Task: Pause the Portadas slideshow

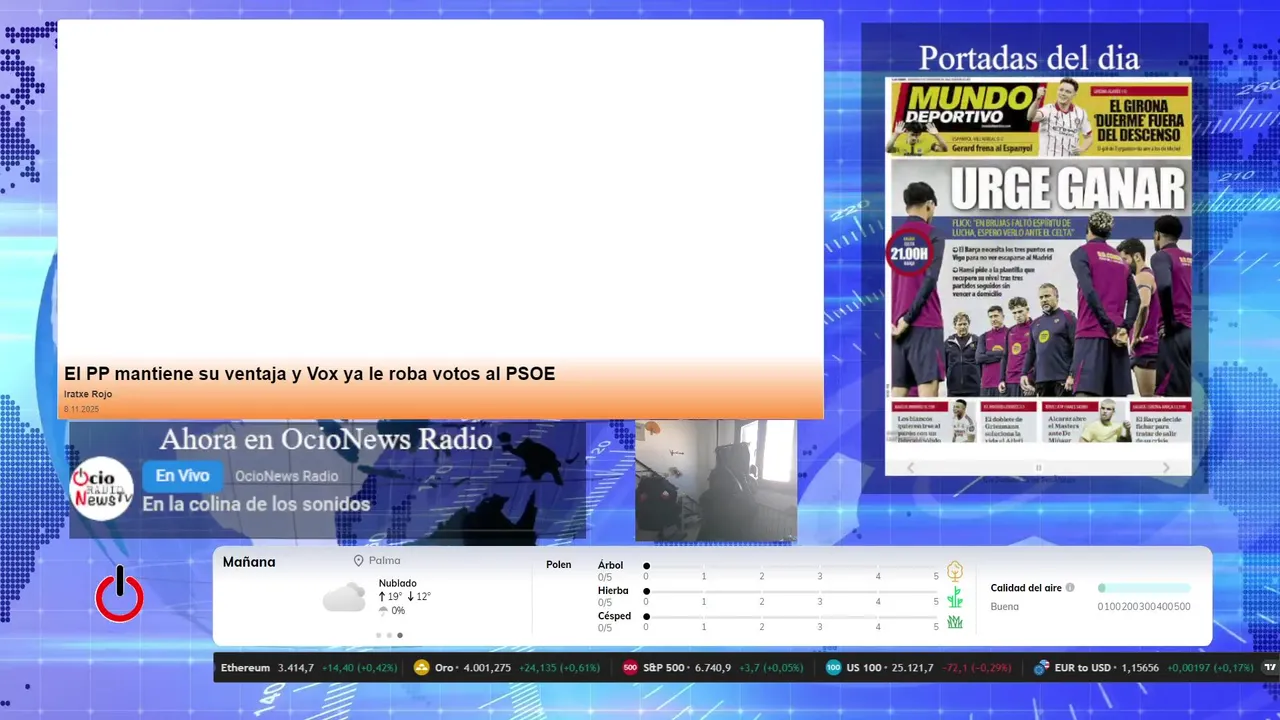Action: pos(1038,467)
